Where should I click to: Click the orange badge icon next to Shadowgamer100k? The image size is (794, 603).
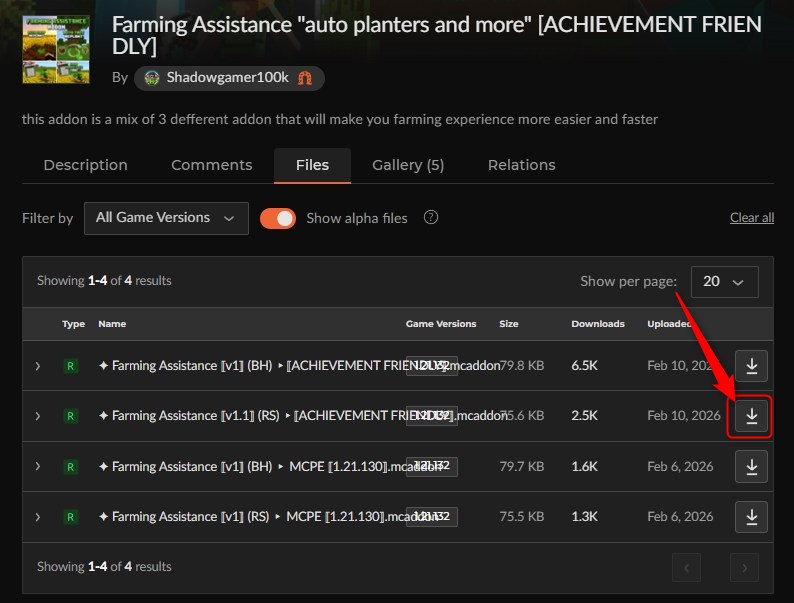tap(305, 78)
